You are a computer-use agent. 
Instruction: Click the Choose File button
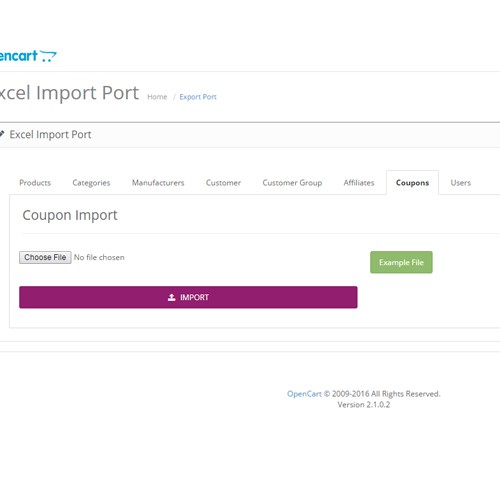coord(45,257)
